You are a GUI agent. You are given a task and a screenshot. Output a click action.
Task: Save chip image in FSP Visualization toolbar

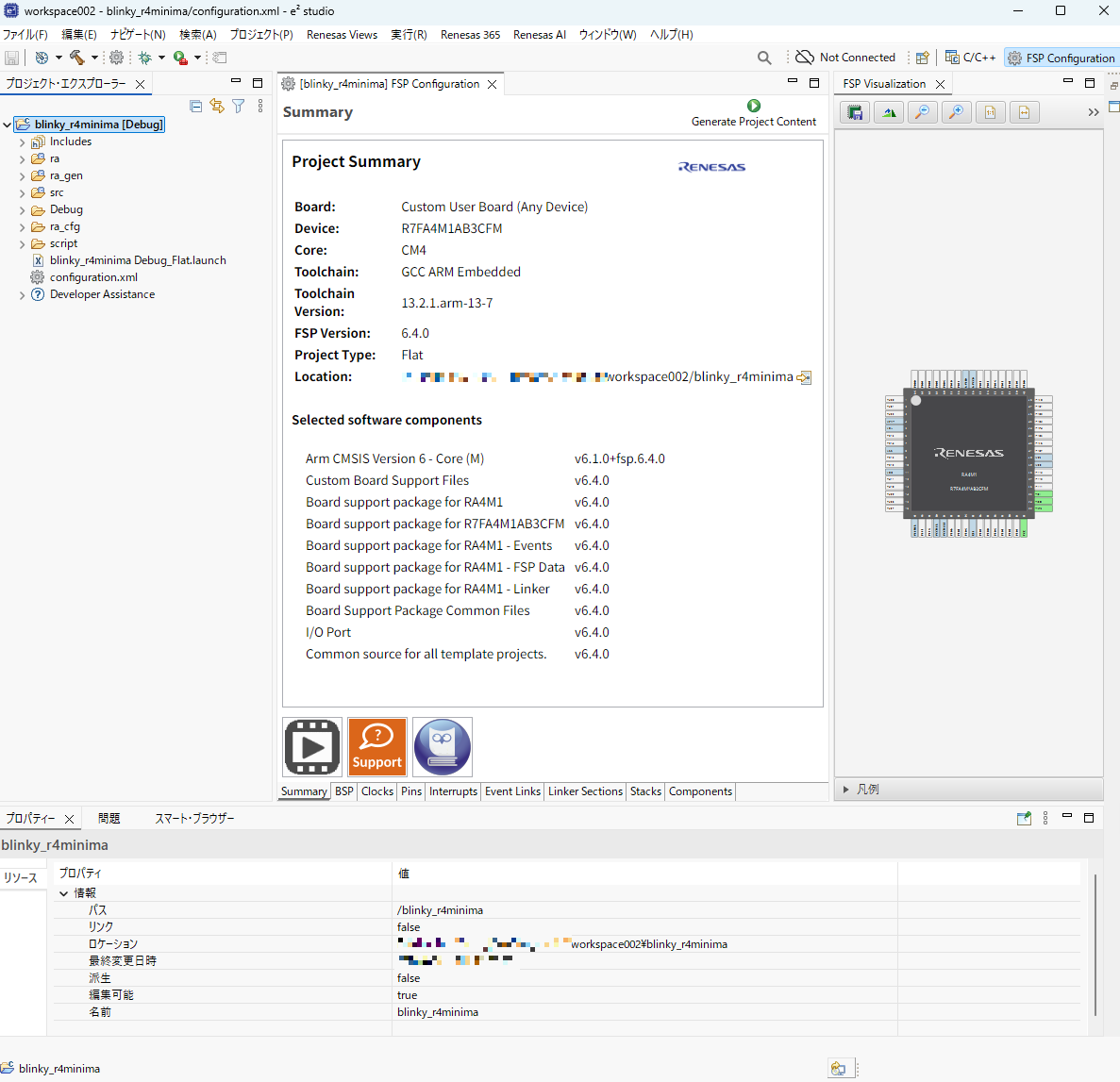855,113
